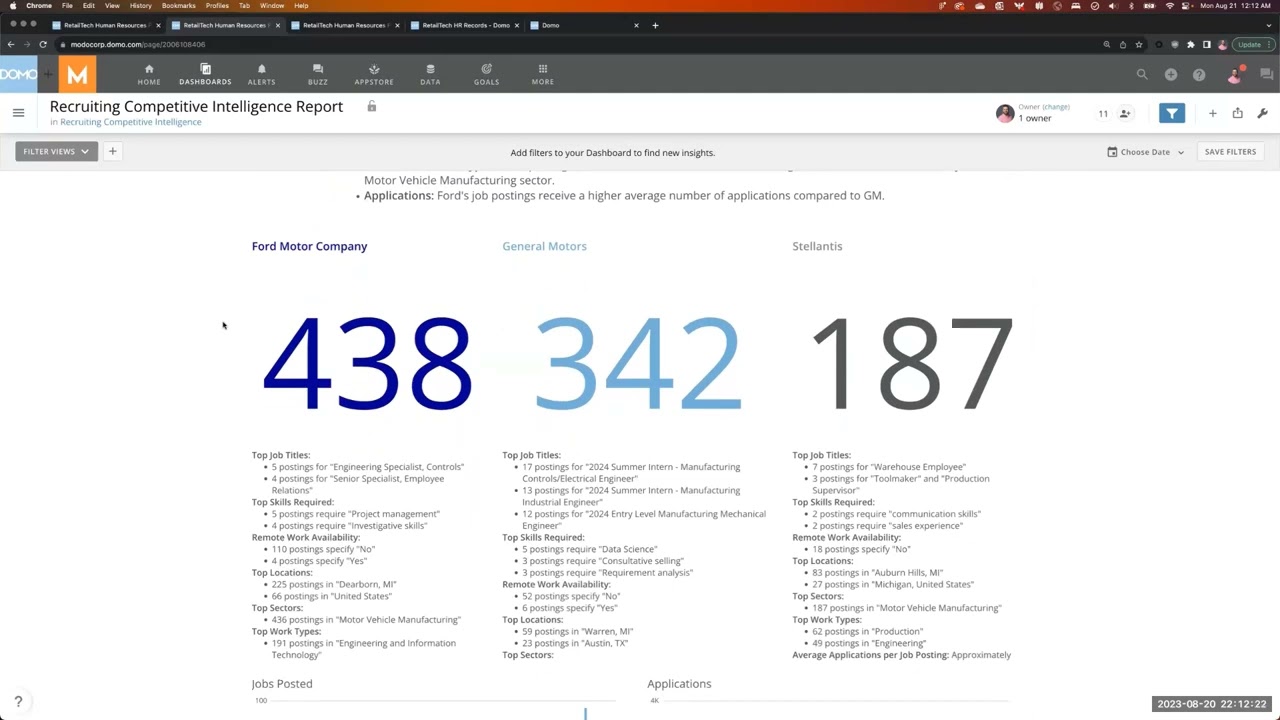Click the report title text
The width and height of the screenshot is (1280, 720).
(196, 106)
